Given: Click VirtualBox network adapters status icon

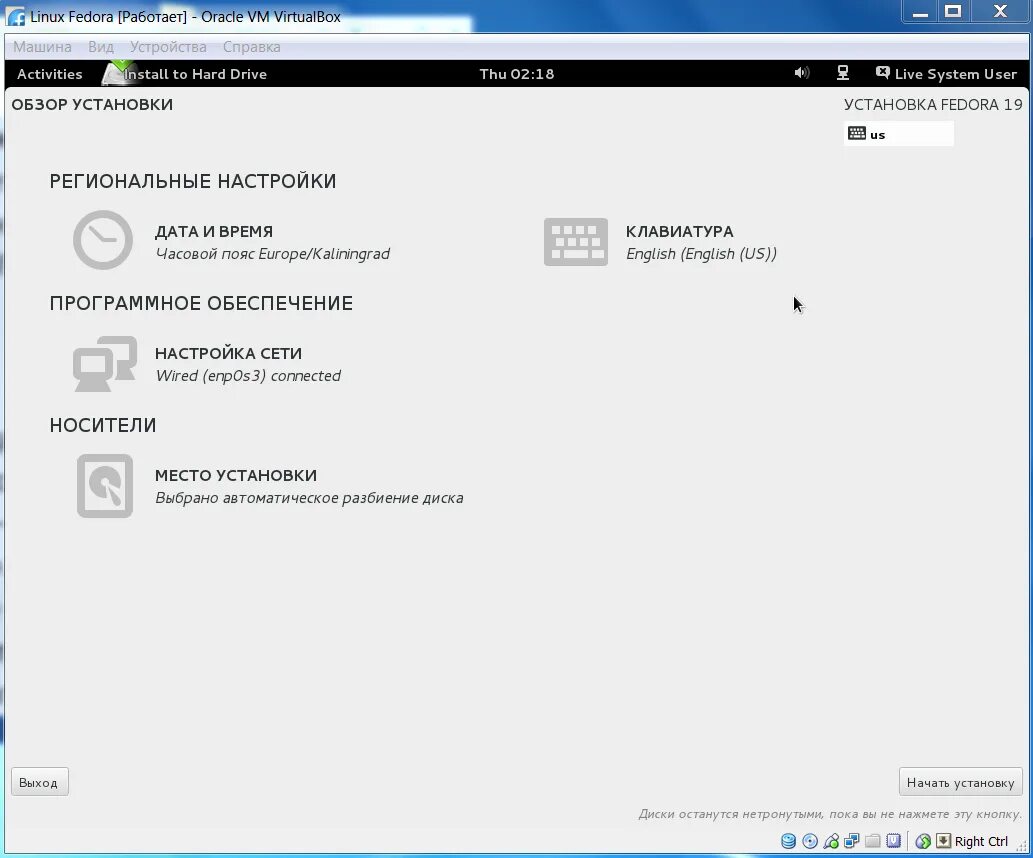Looking at the screenshot, I should click(852, 841).
